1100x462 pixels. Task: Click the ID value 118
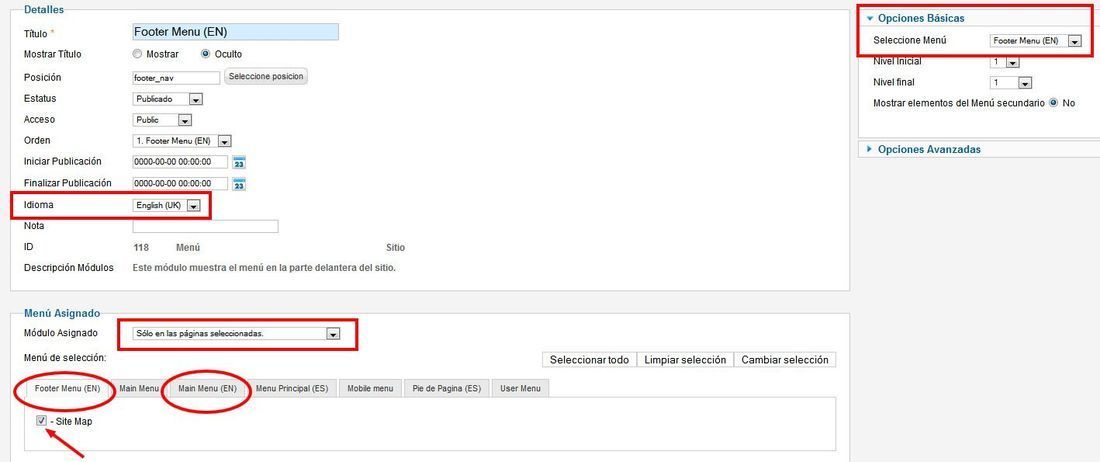(x=141, y=247)
